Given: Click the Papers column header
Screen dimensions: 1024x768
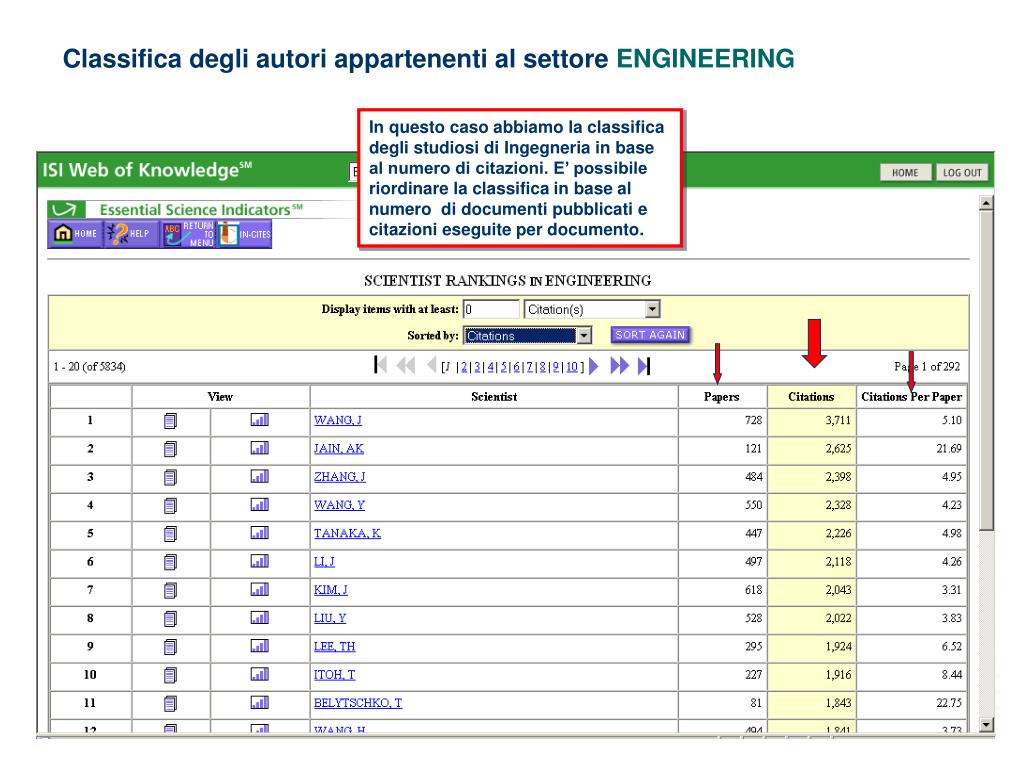Looking at the screenshot, I should (x=722, y=397).
